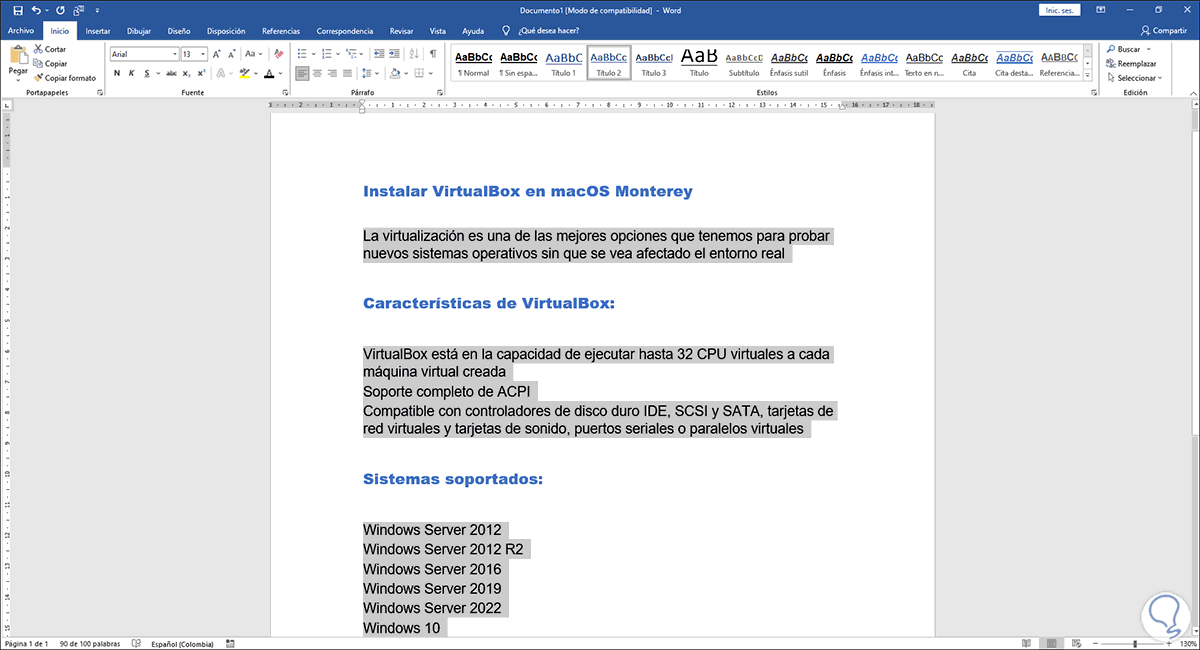Apply the Título 1 style
The width and height of the screenshot is (1200, 650).
click(x=563, y=63)
